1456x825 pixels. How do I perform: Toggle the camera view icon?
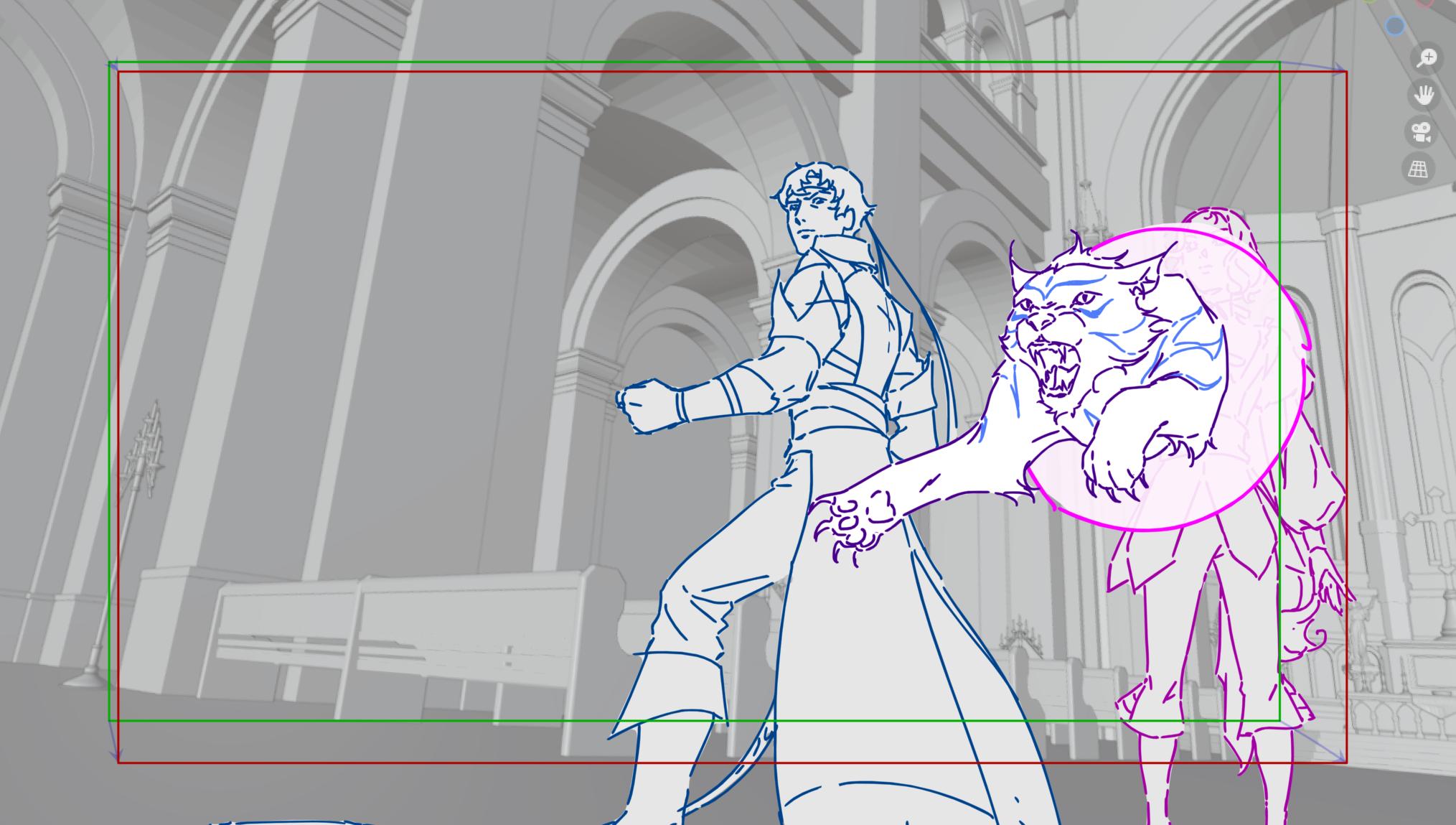click(x=1421, y=132)
